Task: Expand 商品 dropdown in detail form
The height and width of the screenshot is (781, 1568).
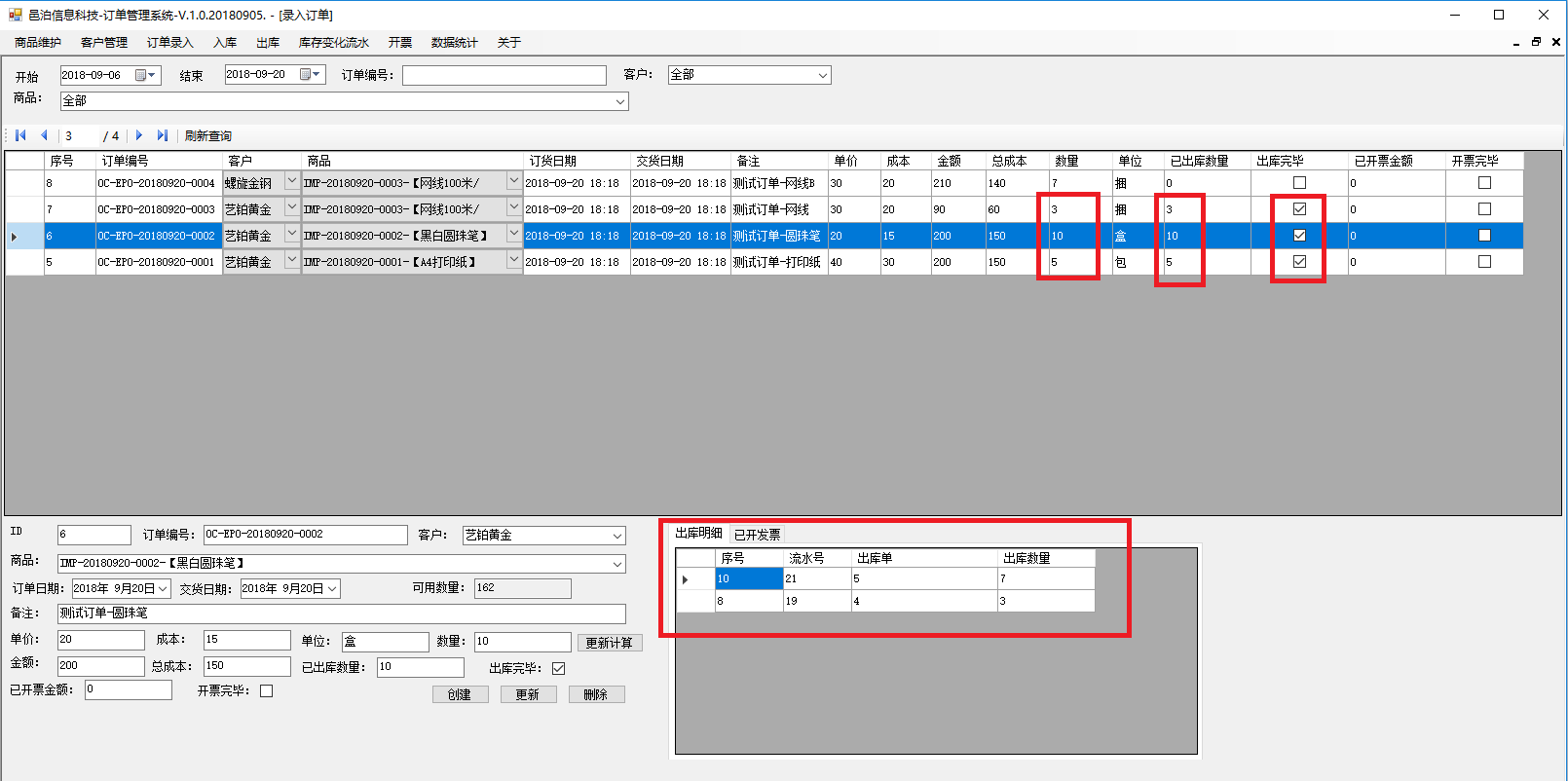Action: (616, 564)
